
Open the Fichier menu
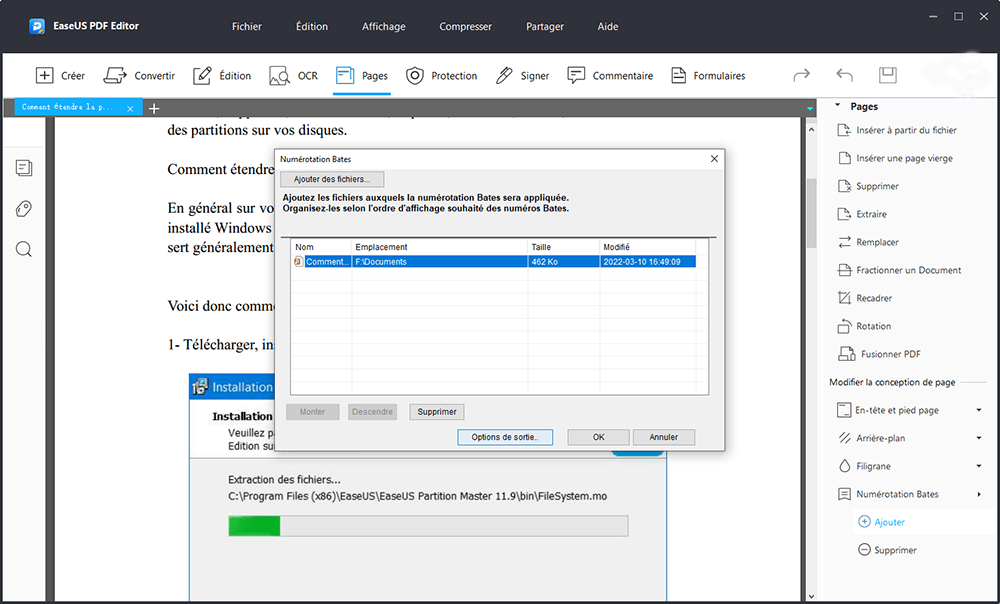click(247, 26)
